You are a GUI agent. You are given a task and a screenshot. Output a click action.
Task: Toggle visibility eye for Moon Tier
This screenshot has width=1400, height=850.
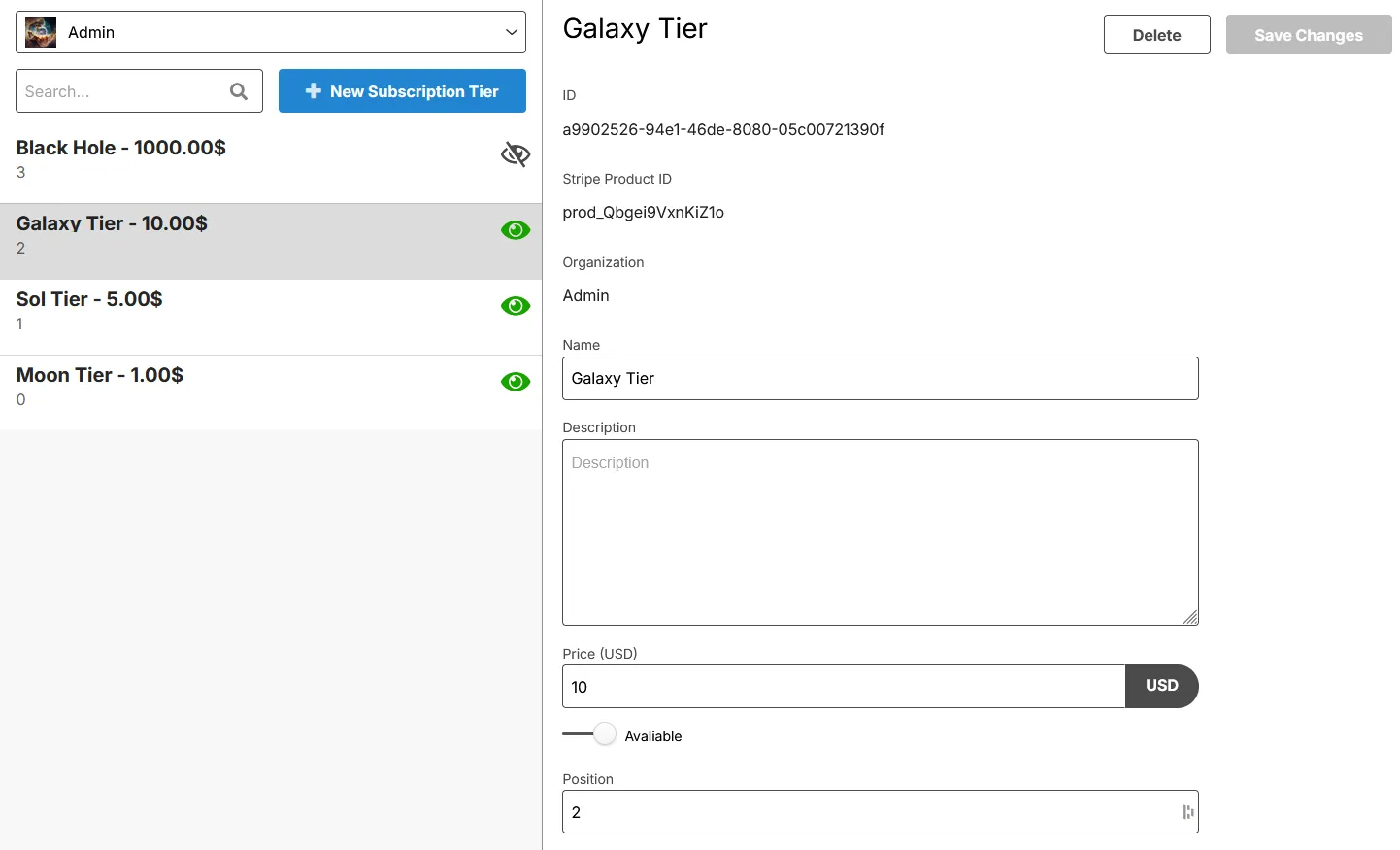tap(516, 382)
